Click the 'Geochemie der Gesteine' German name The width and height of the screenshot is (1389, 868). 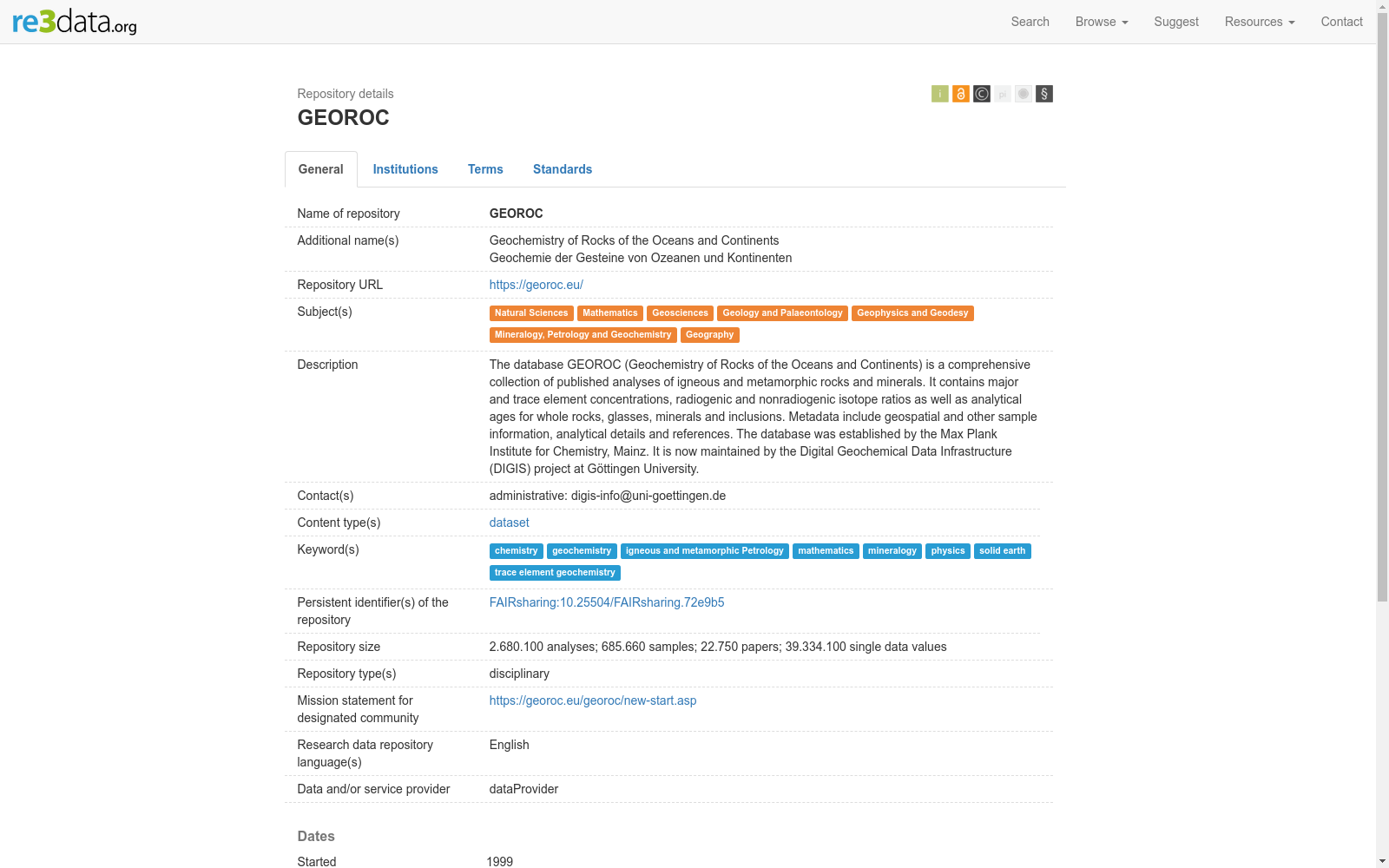641,258
